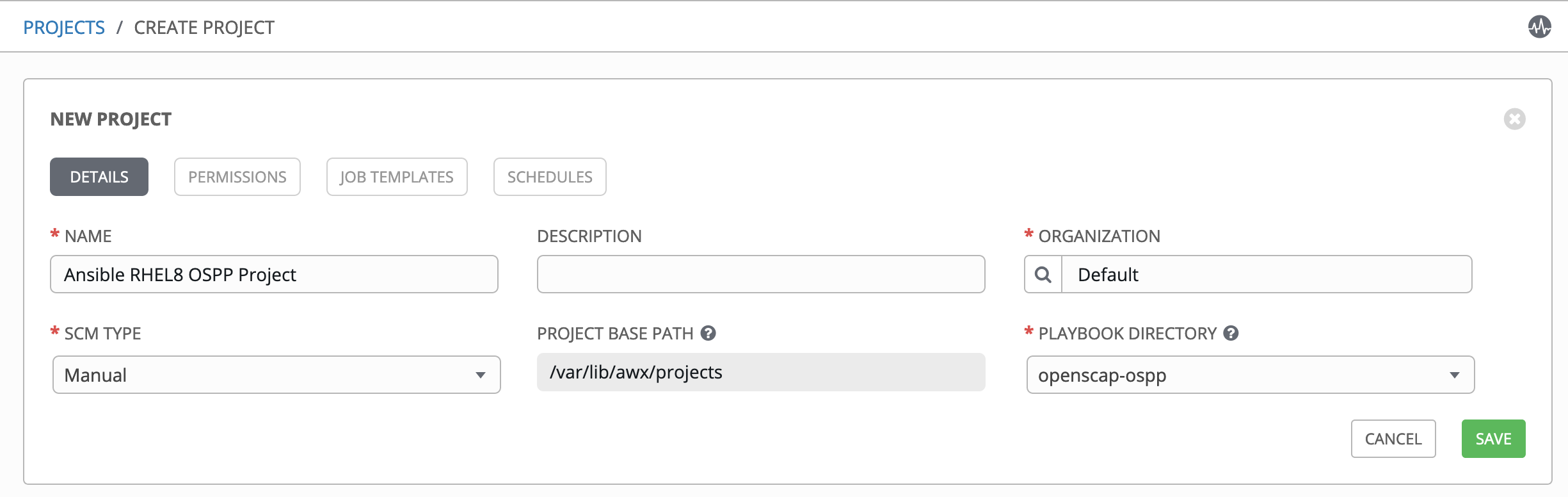Click the Create Project breadcrumb text
The height and width of the screenshot is (497, 1568).
204,28
